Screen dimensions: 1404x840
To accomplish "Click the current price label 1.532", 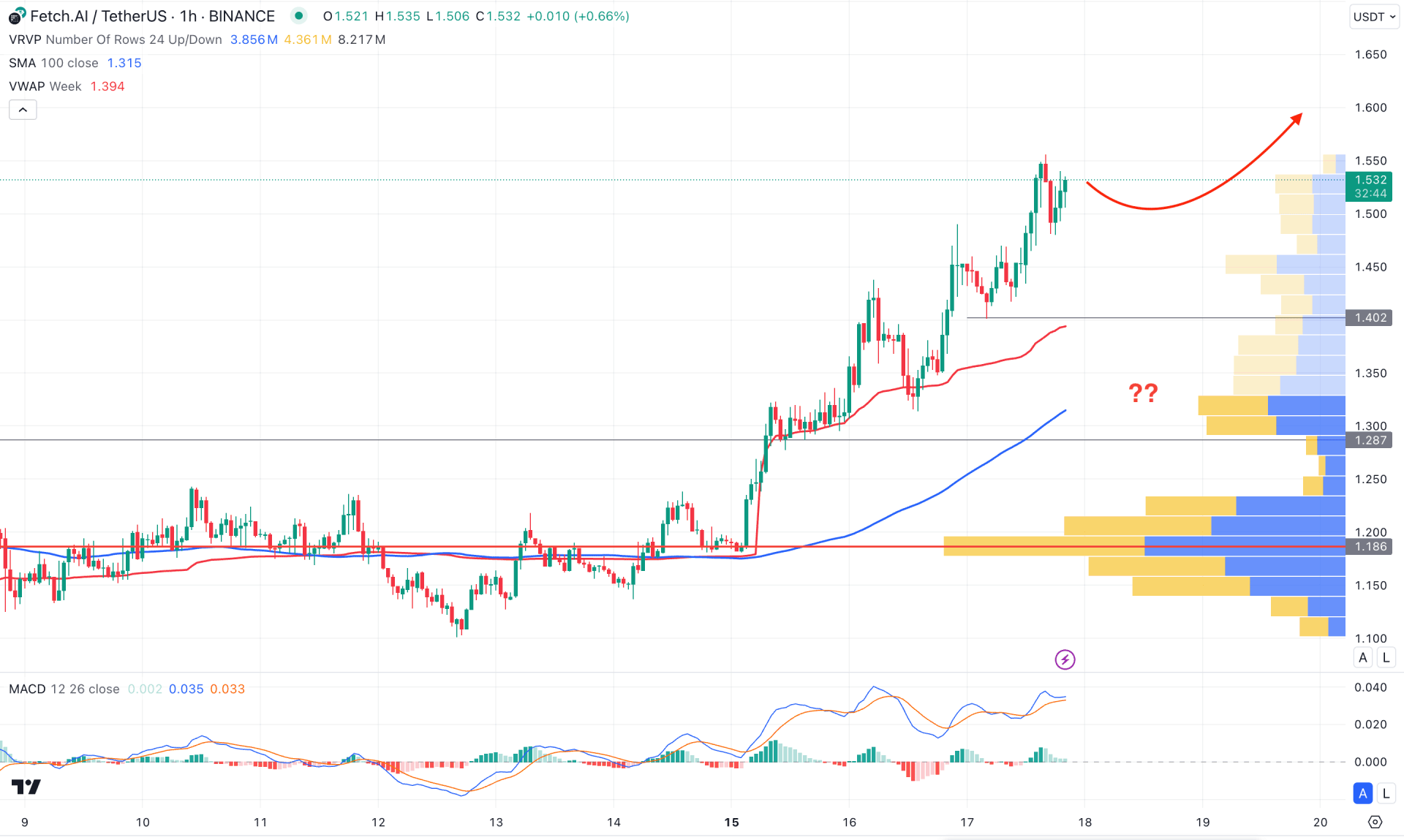I will 1369,186.
